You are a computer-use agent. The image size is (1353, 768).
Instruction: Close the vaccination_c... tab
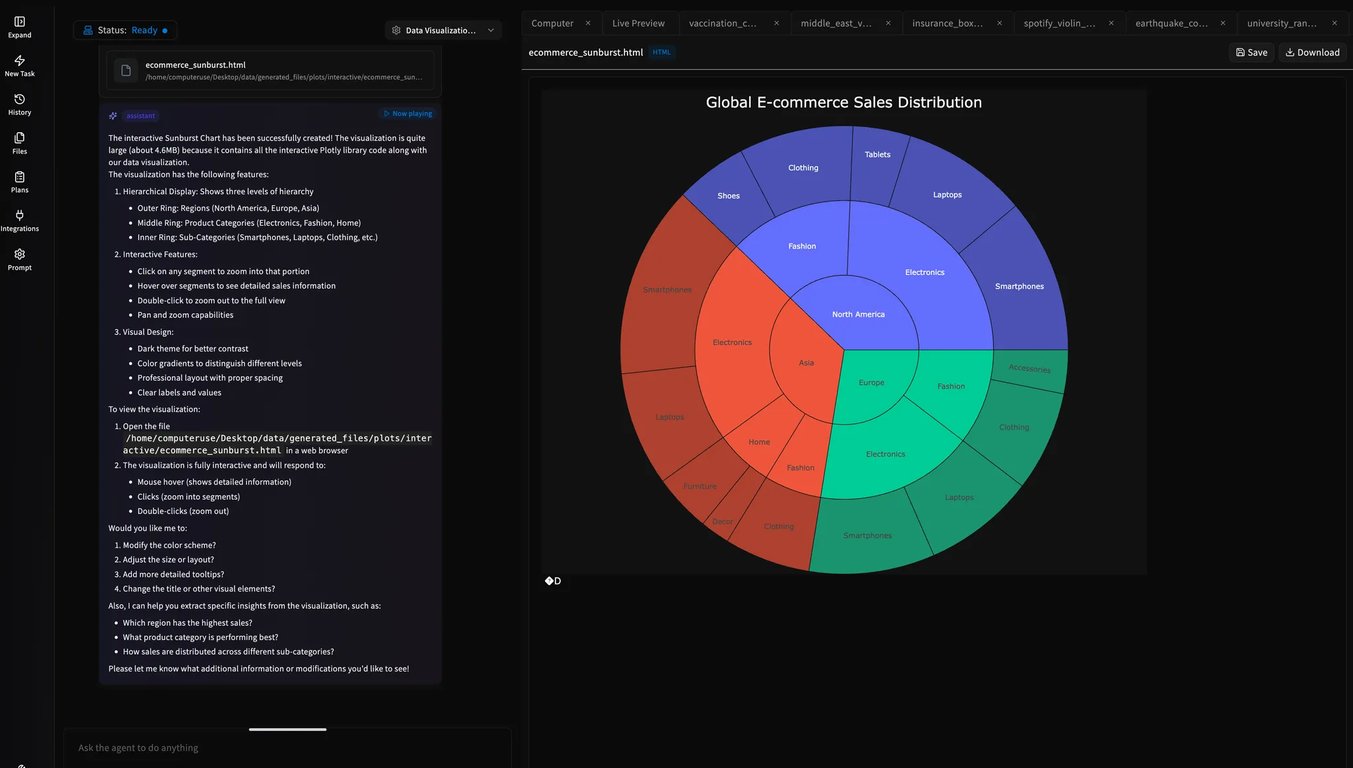[x=776, y=23]
